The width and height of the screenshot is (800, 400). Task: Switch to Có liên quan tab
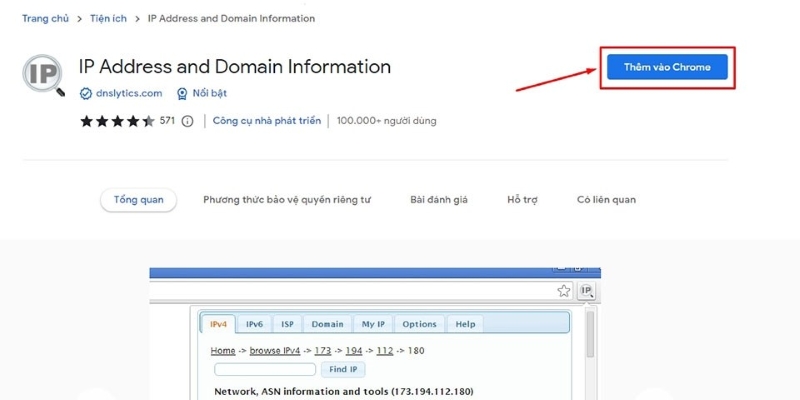tap(606, 199)
